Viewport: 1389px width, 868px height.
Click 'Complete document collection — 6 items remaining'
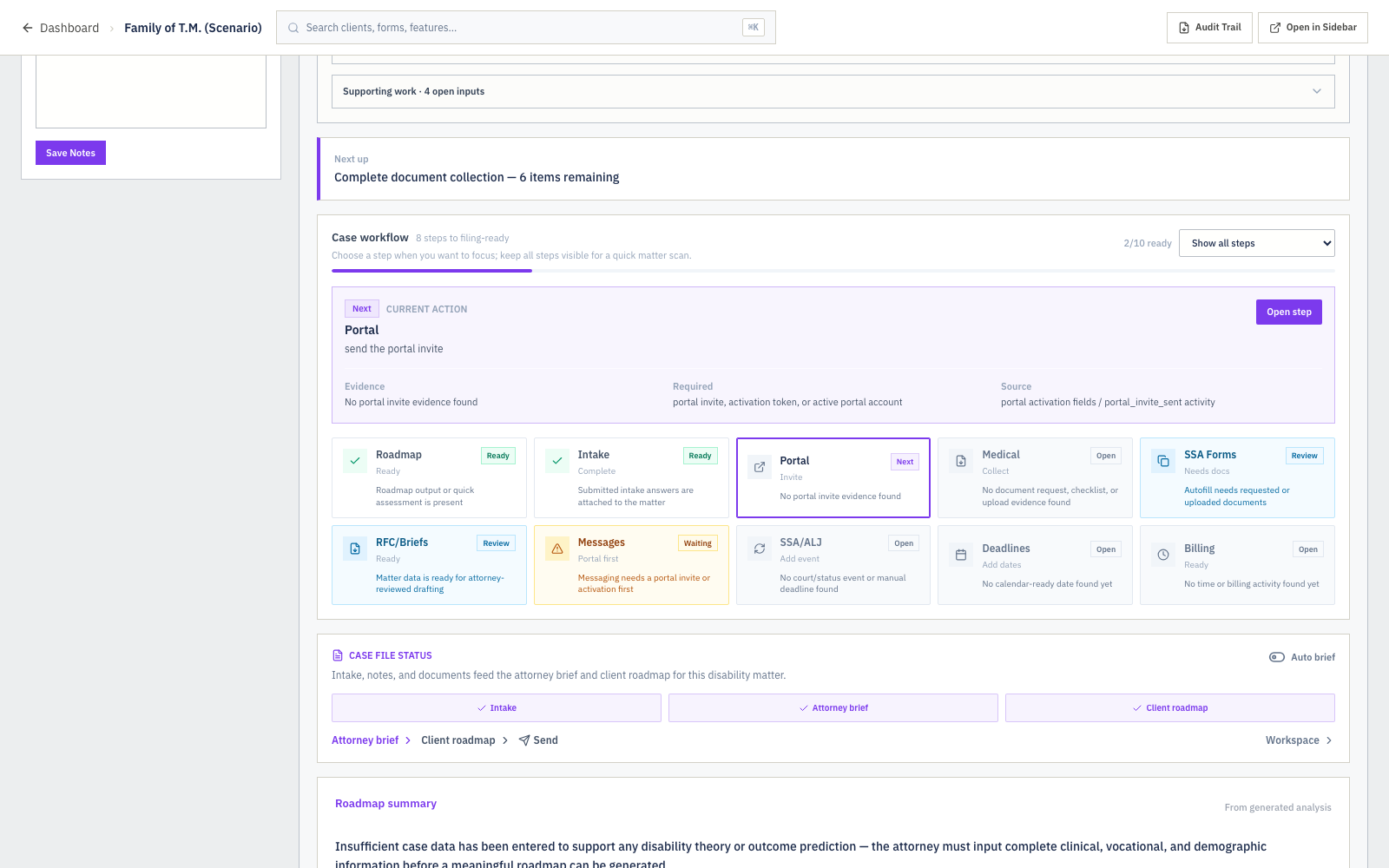(x=477, y=177)
